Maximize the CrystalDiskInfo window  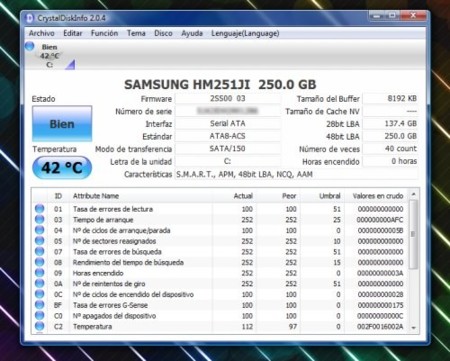tap(392, 15)
